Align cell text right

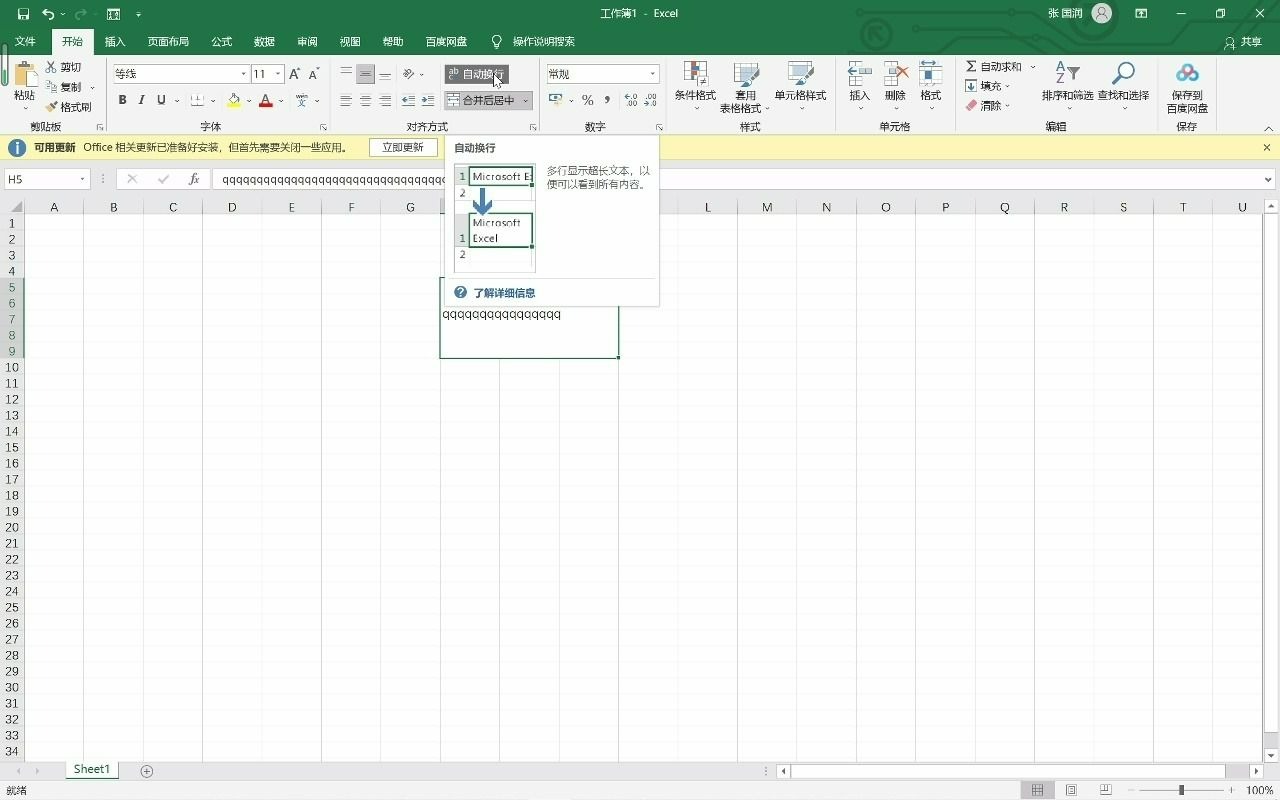coord(385,100)
